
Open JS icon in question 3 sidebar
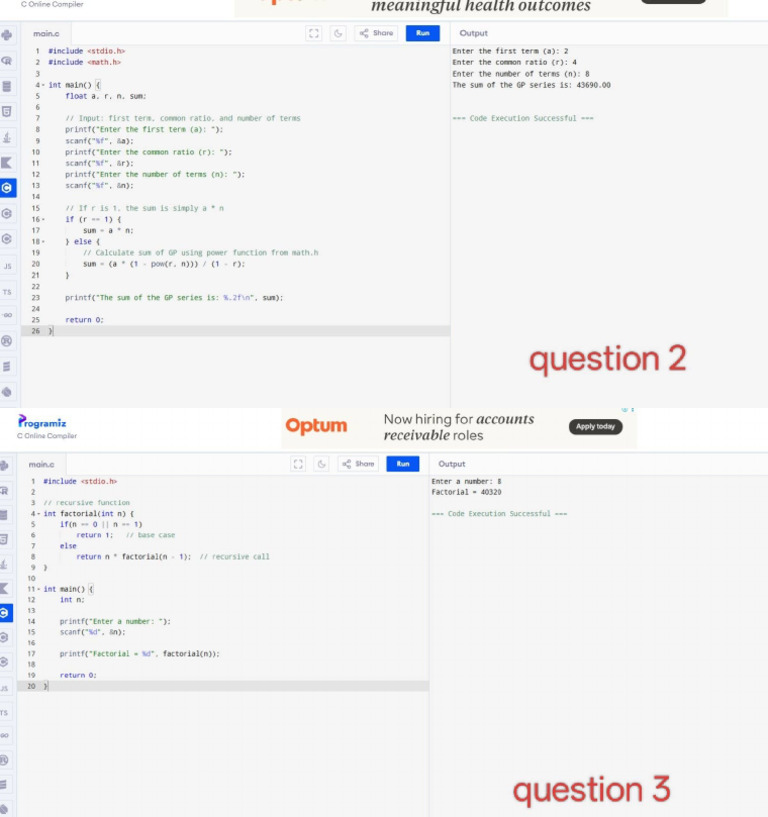pyautogui.click(x=4, y=688)
